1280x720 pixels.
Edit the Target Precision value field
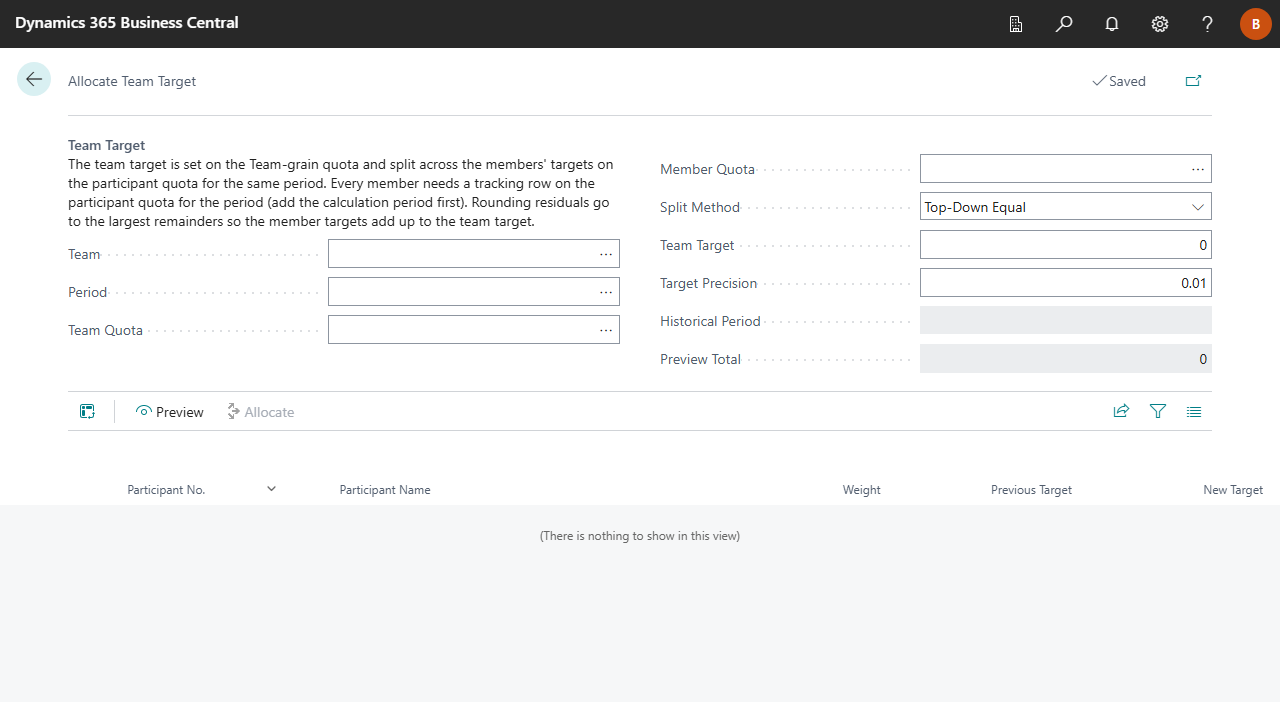[1066, 283]
